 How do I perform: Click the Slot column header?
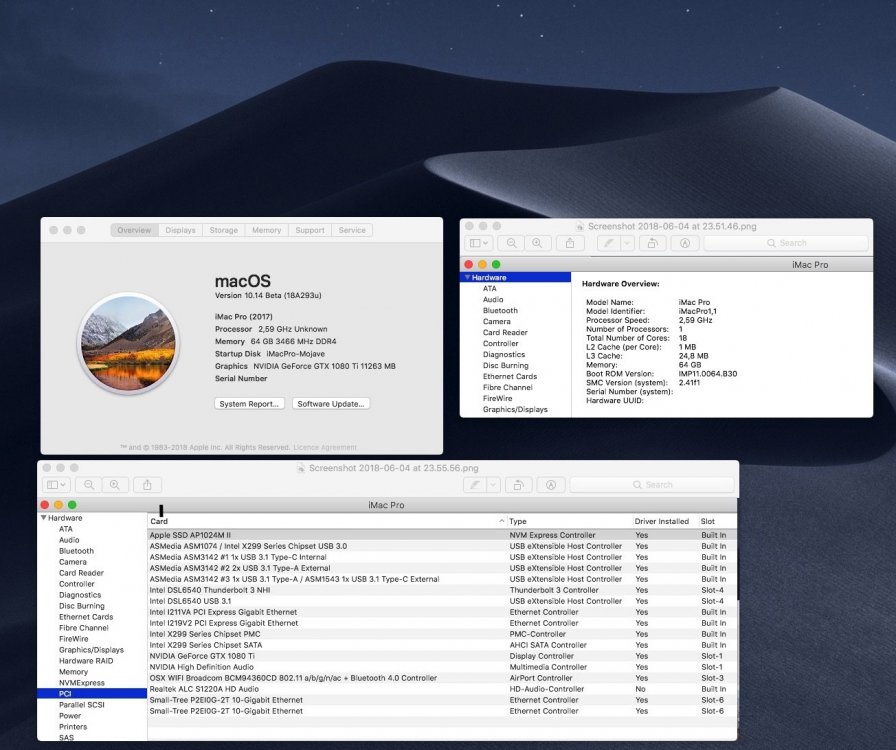coord(717,521)
